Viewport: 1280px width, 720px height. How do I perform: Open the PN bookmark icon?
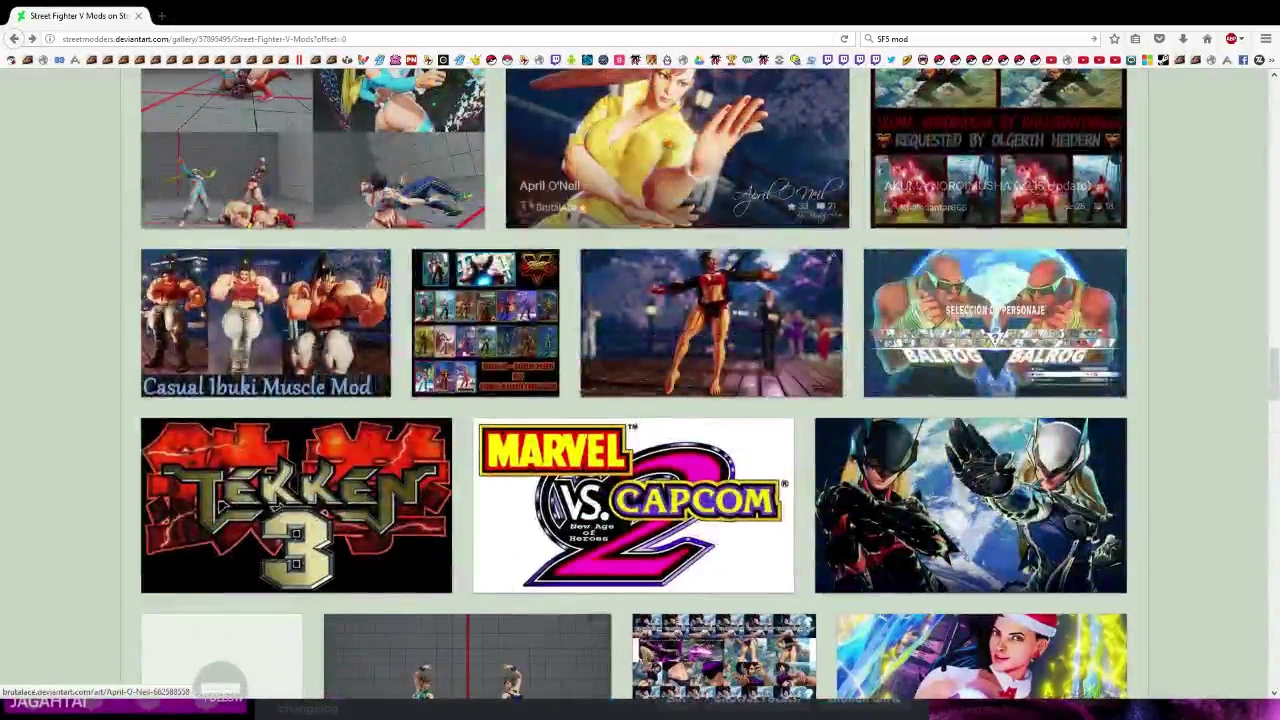(x=411, y=60)
